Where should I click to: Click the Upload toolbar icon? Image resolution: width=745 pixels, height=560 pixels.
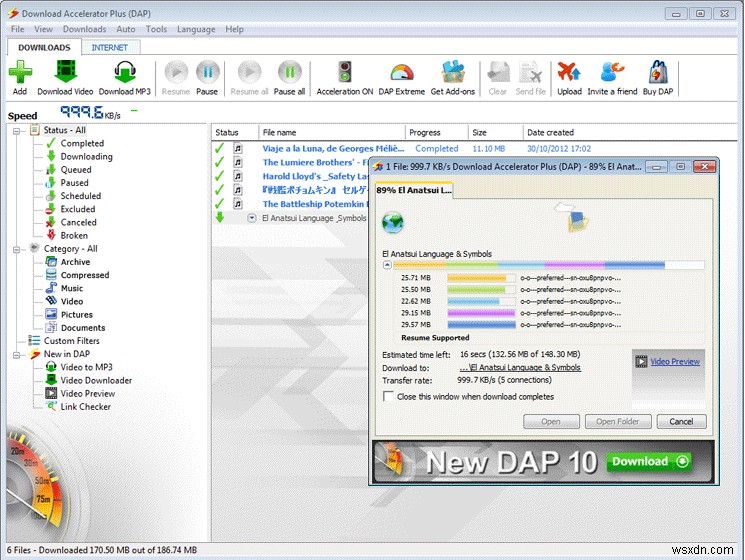(569, 73)
